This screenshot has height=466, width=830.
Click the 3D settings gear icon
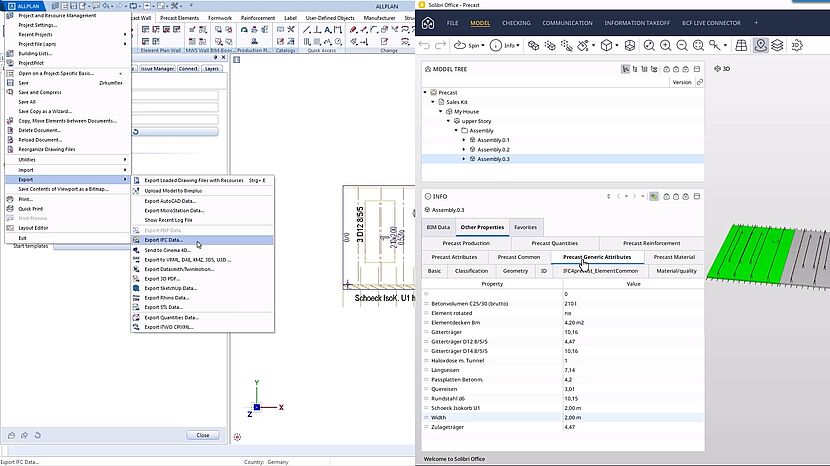click(798, 45)
